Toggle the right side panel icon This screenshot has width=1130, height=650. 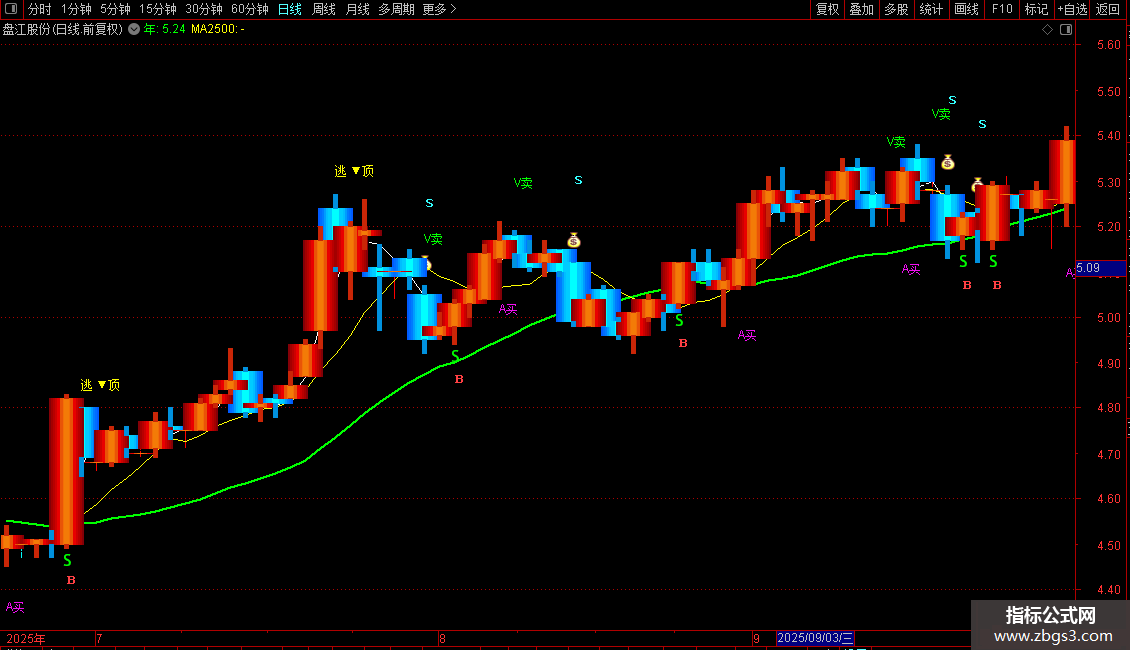point(1066,30)
